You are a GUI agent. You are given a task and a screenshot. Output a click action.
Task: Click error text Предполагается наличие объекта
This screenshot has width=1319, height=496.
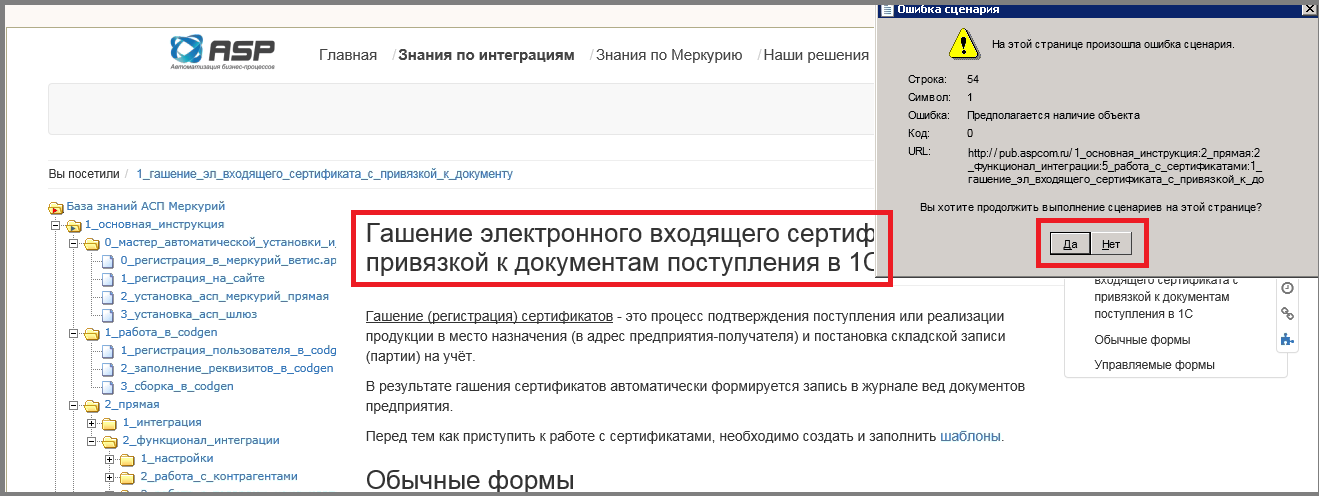tap(1053, 115)
